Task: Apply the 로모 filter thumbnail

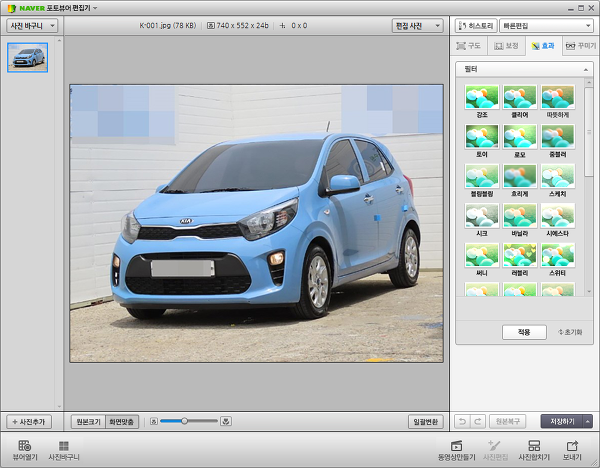Action: pyautogui.click(x=520, y=137)
